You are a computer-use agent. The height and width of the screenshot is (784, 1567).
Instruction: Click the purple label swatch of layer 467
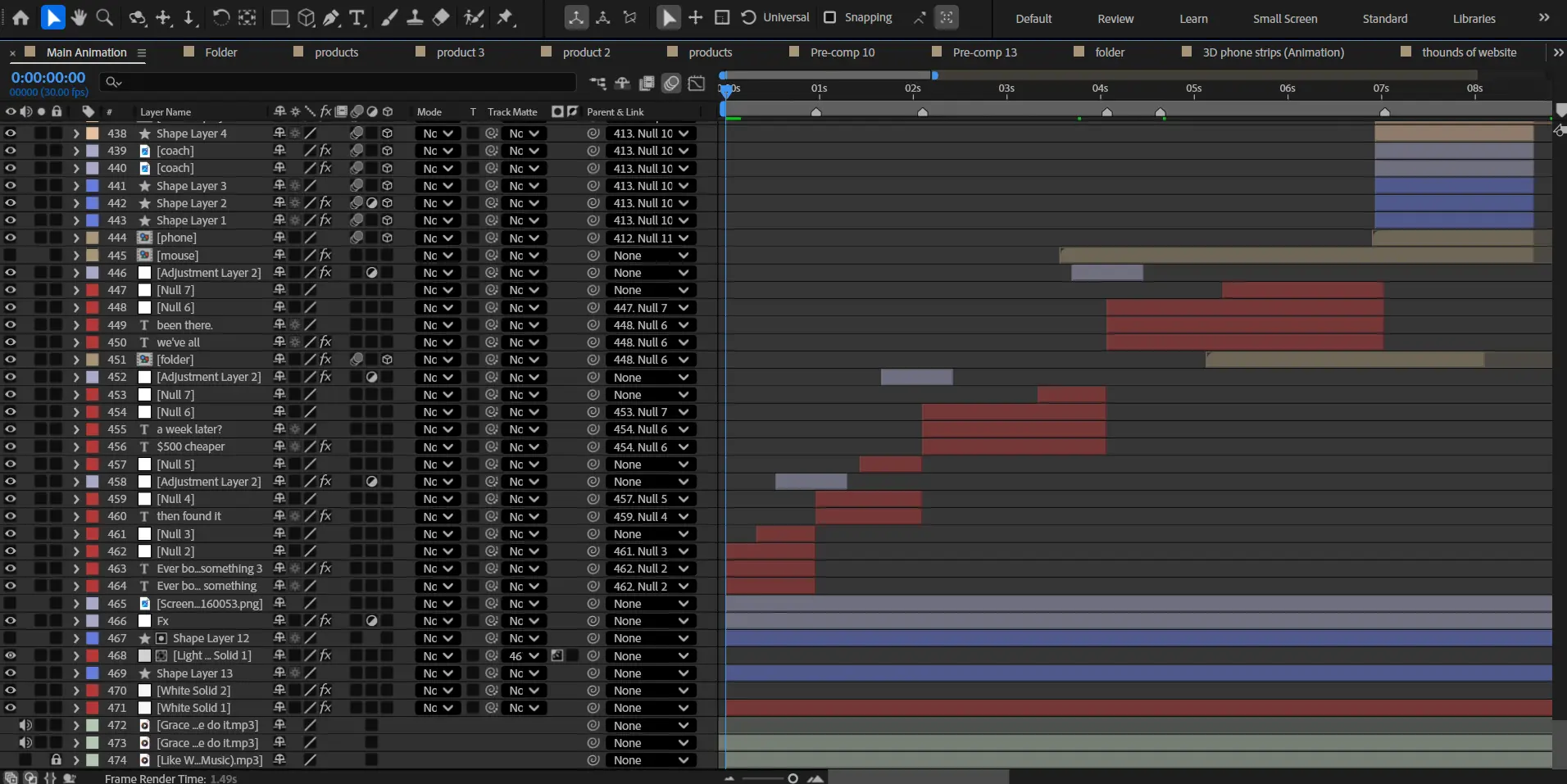(93, 638)
